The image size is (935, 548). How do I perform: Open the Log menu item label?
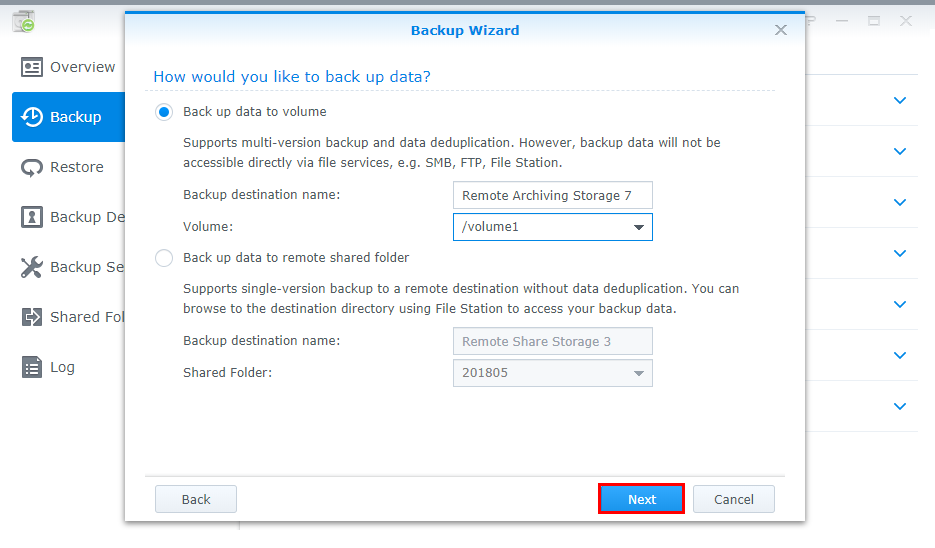tap(62, 367)
